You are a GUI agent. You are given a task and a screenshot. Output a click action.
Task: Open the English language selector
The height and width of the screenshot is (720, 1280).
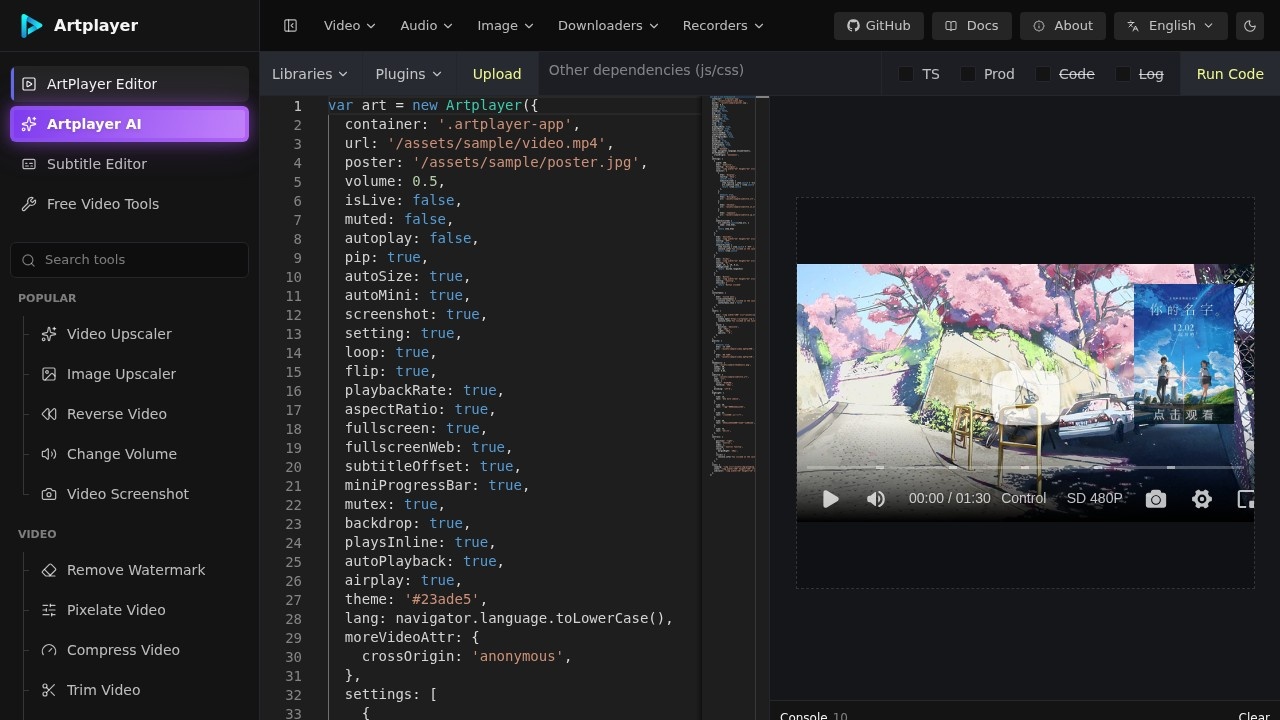tap(1171, 26)
